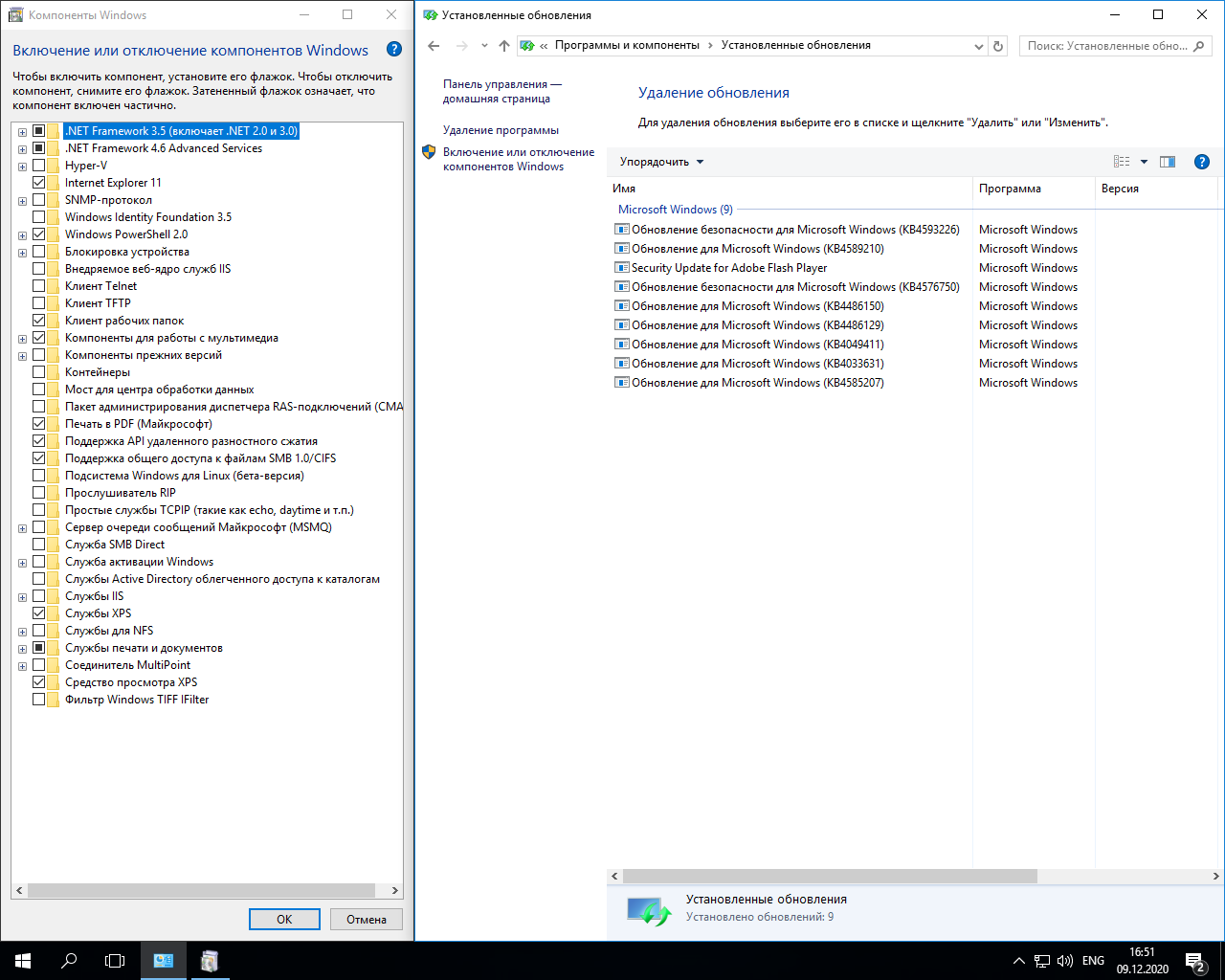Click the address bar location icon
This screenshot has width=1225, height=980.
click(526, 46)
